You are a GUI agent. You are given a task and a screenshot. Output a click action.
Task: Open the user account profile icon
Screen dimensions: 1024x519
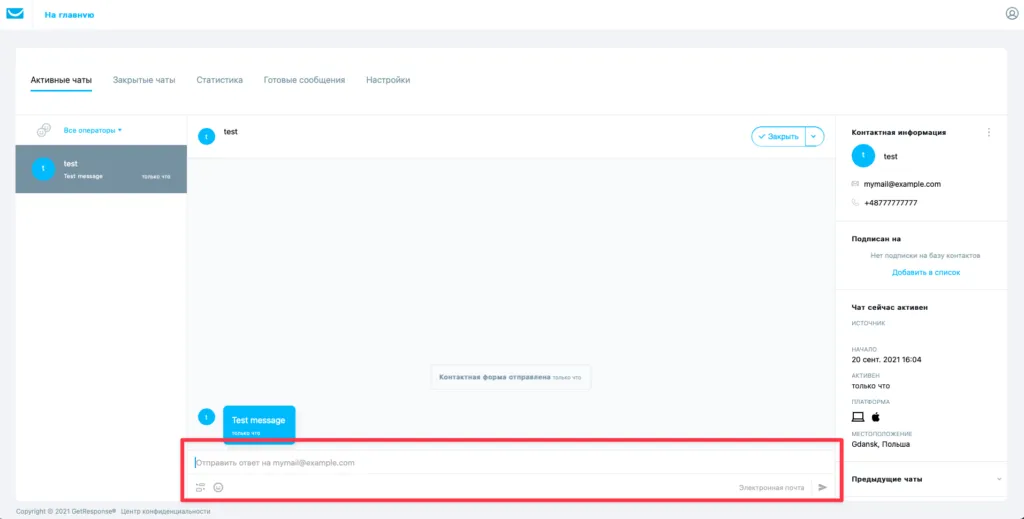[1012, 14]
